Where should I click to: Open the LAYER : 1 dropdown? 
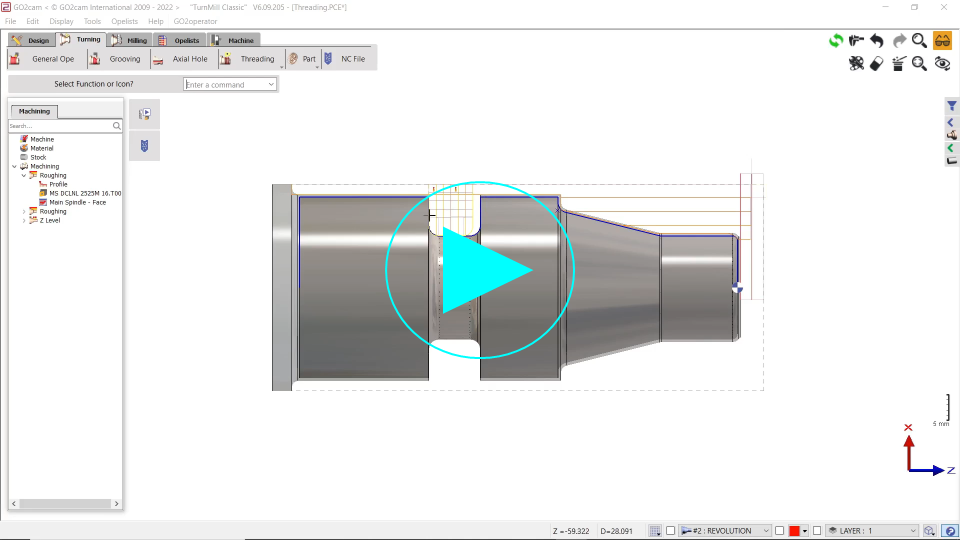click(x=911, y=531)
